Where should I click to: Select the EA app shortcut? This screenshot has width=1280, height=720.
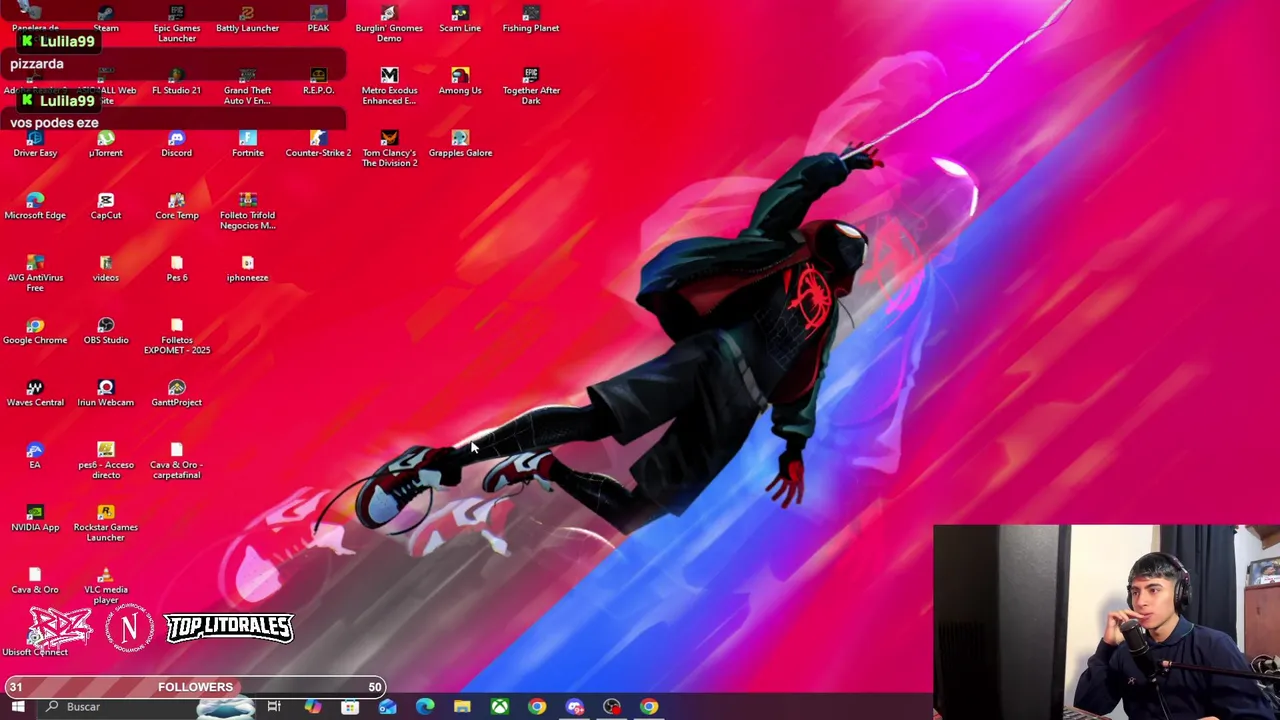point(35,455)
